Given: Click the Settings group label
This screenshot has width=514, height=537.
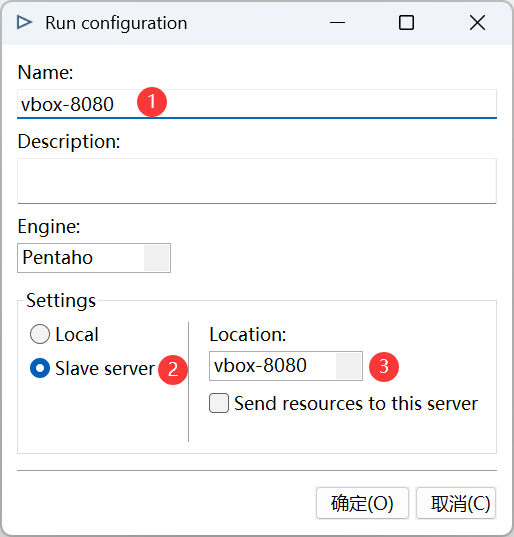Looking at the screenshot, I should pos(61,300).
